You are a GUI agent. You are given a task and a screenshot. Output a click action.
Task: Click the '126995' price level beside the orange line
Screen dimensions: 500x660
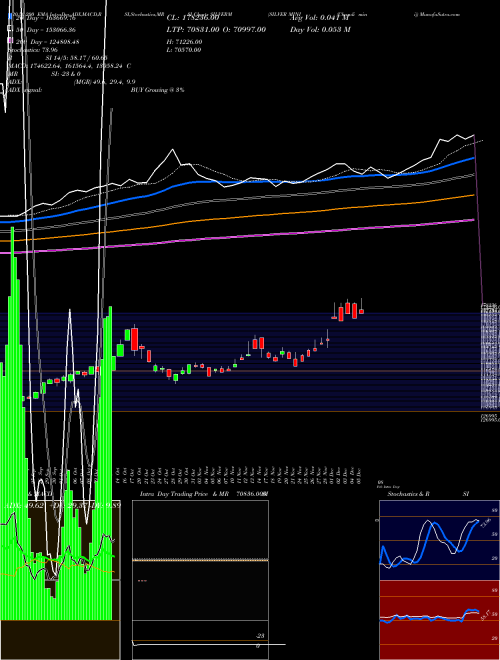(488, 416)
